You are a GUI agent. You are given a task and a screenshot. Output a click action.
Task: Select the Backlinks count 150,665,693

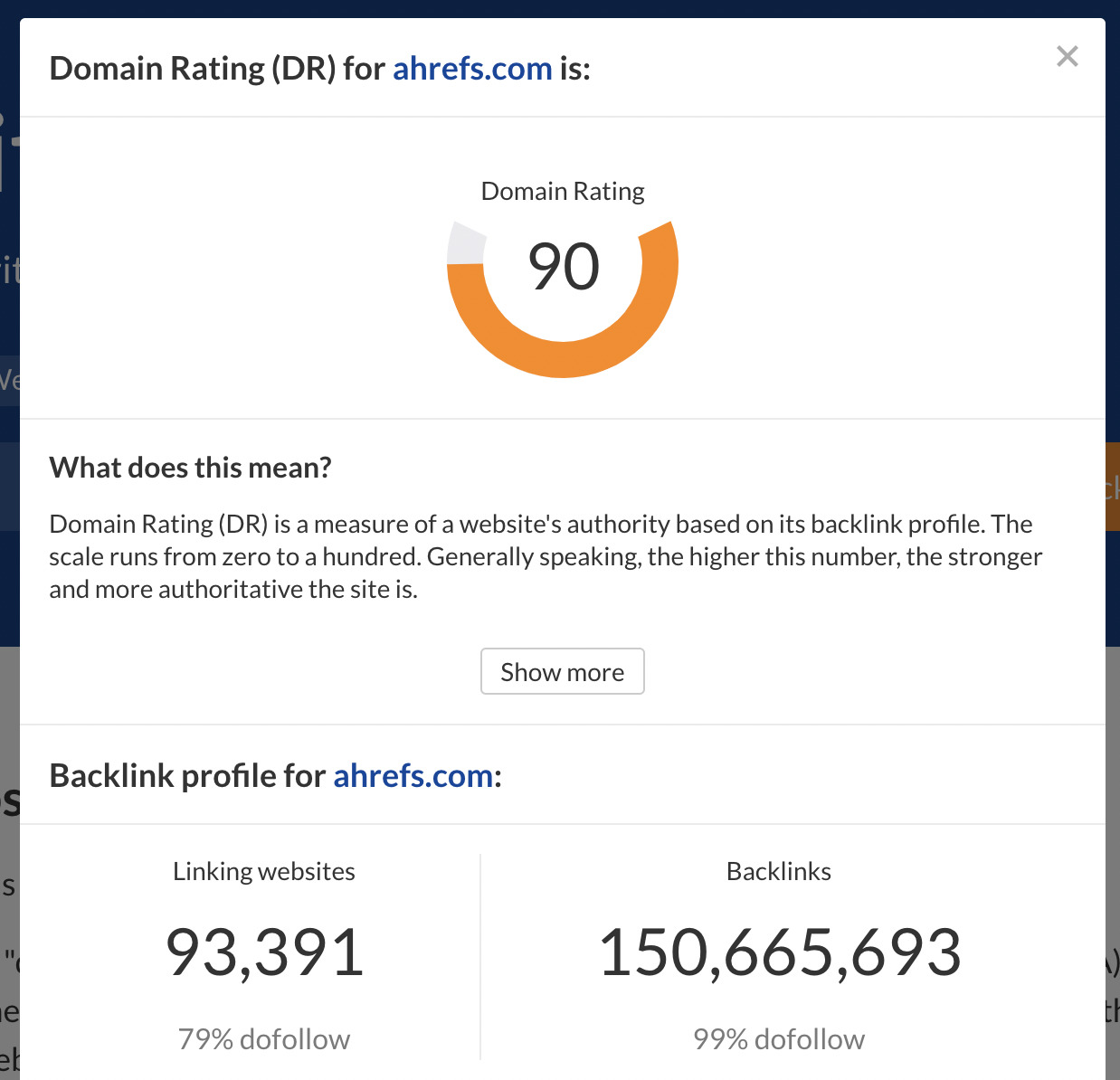click(780, 951)
